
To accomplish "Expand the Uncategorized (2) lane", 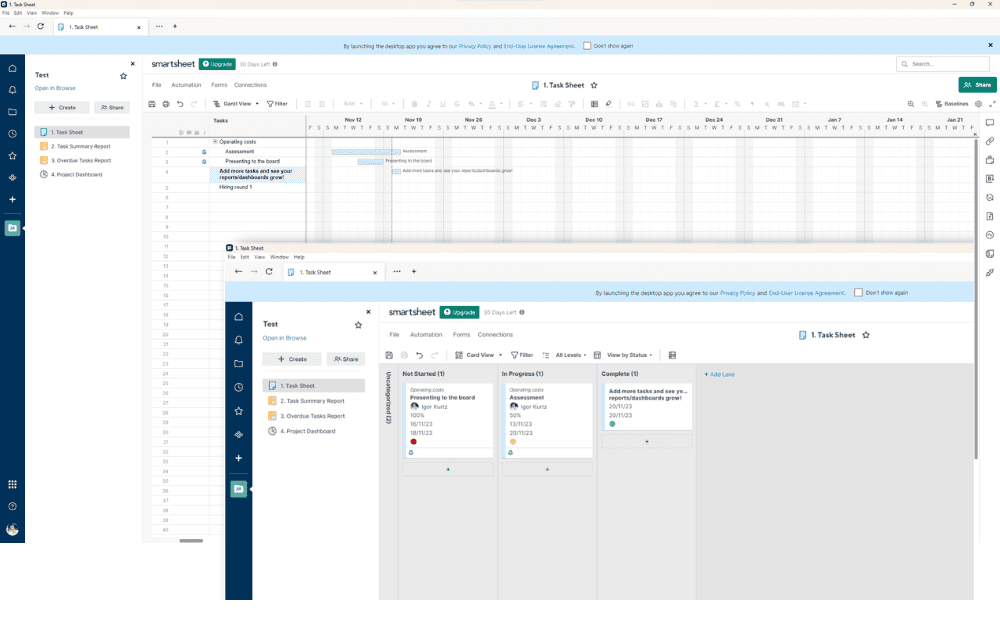I will [388, 398].
